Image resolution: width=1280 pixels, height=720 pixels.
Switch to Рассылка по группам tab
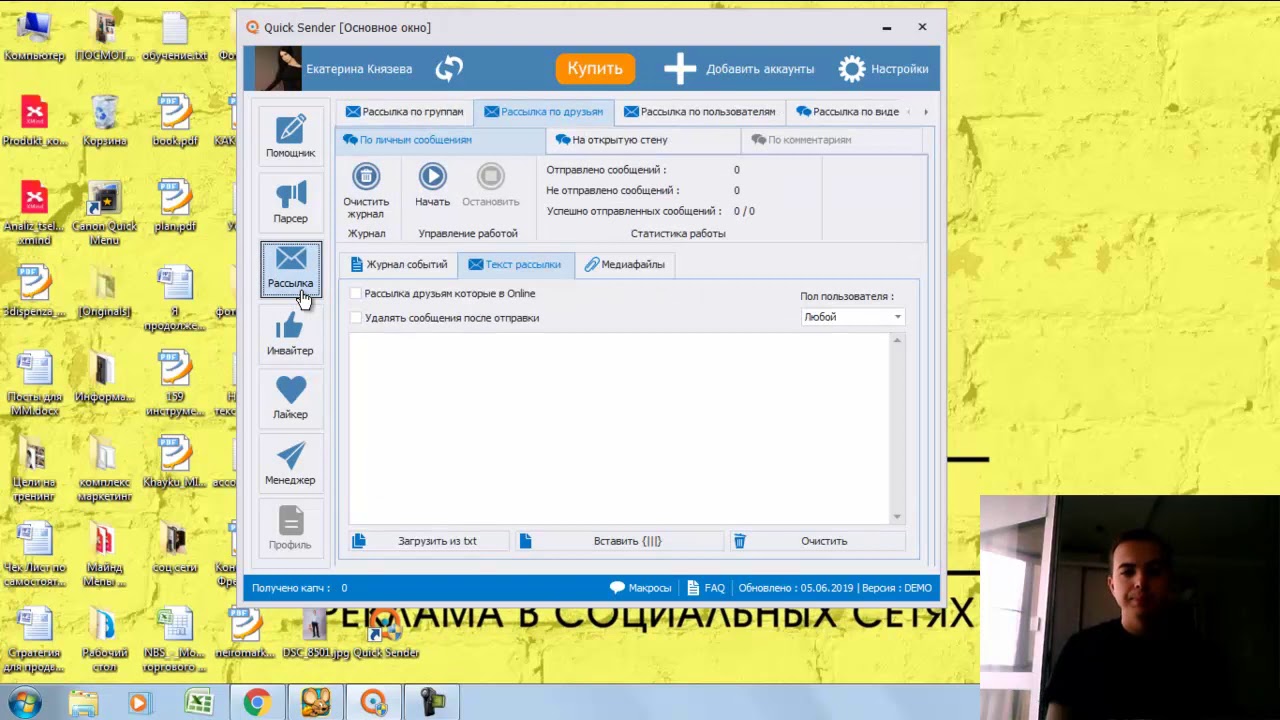pos(404,112)
